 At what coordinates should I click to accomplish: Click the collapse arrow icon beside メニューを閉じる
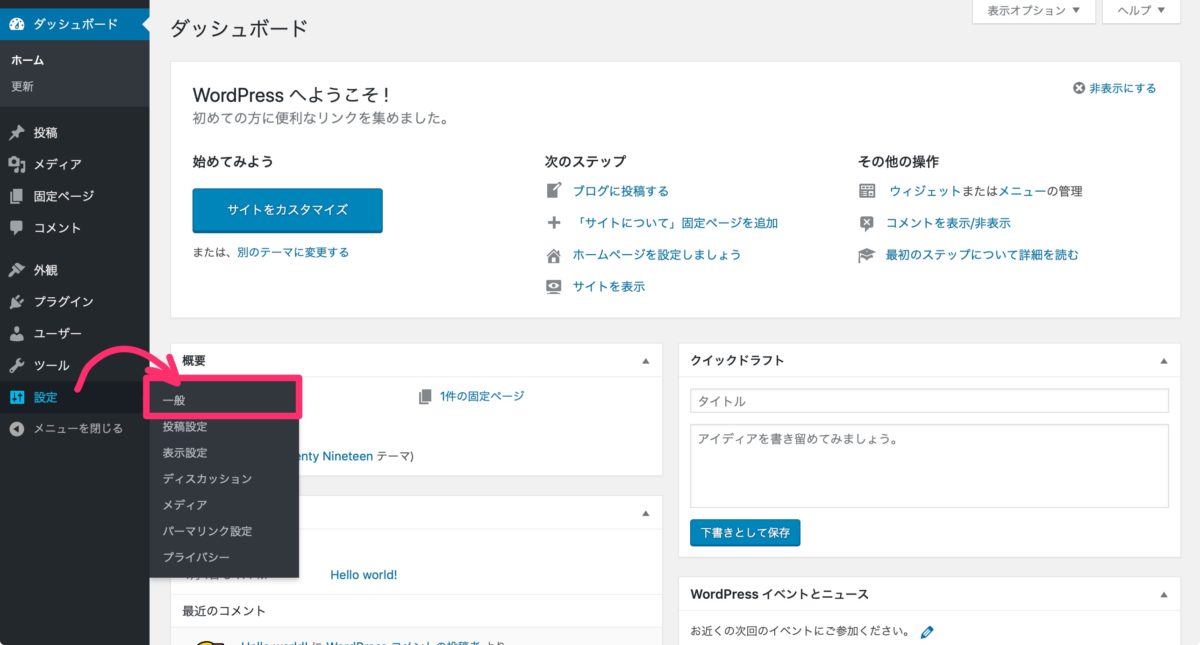click(17, 428)
